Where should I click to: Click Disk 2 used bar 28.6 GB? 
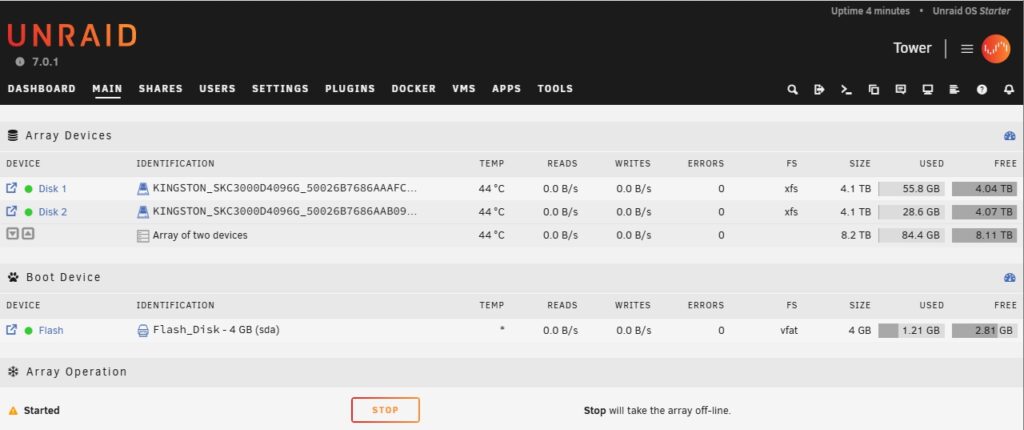click(x=911, y=212)
